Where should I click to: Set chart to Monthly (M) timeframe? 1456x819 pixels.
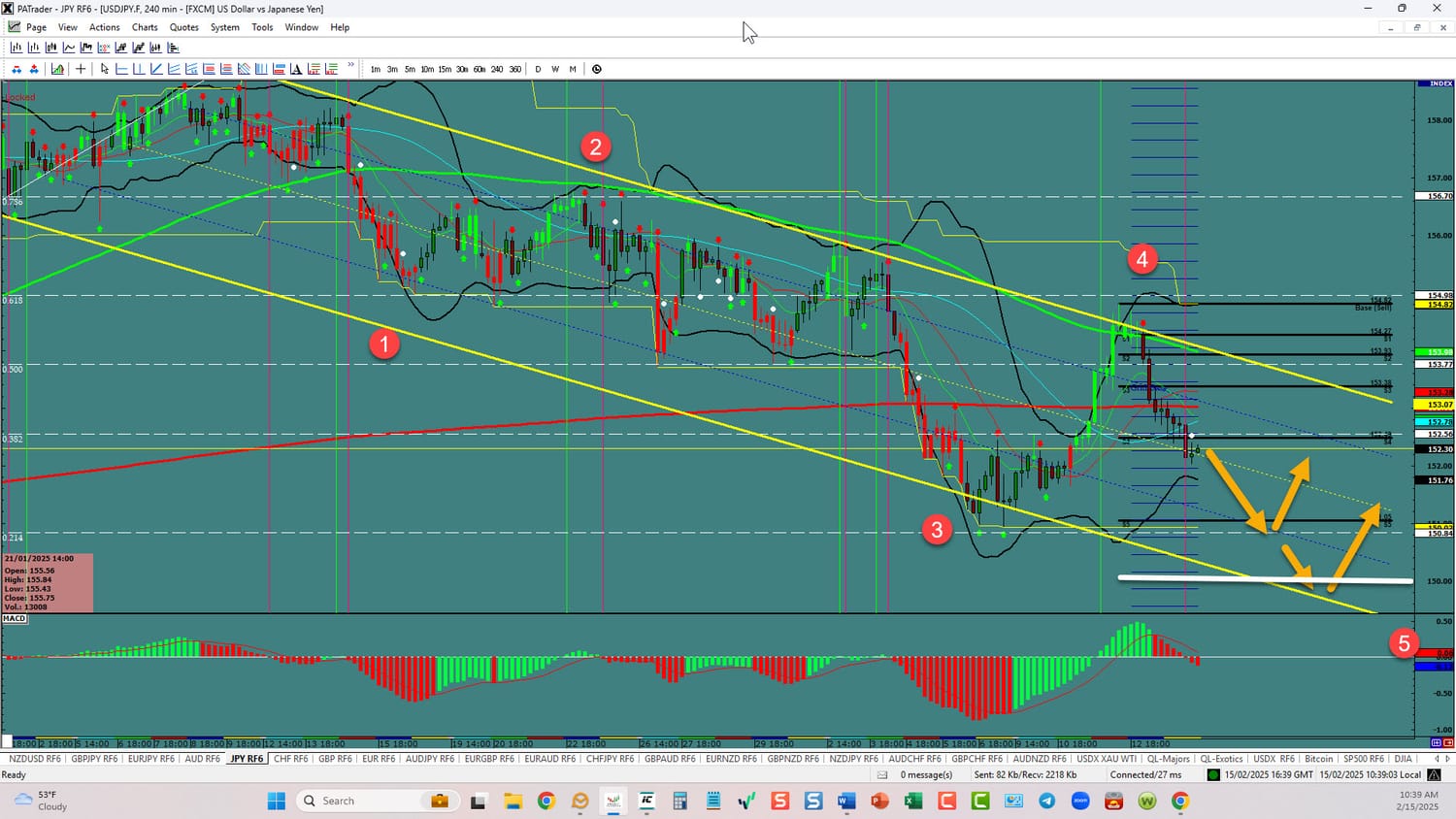pos(573,69)
